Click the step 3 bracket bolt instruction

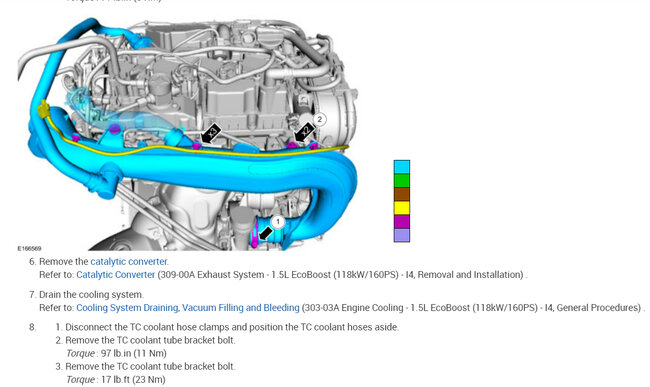coord(150,366)
